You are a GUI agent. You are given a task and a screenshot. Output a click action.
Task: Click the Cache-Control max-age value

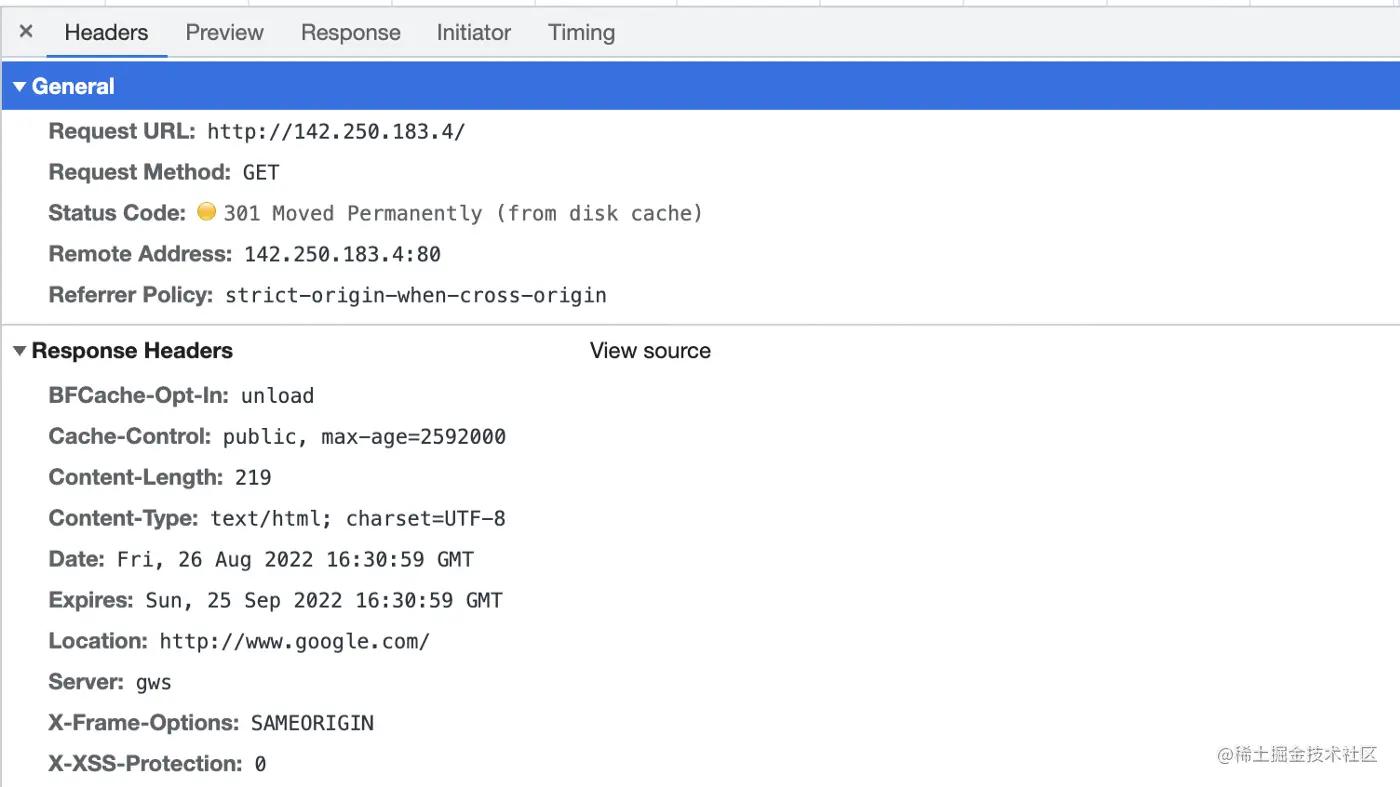413,437
